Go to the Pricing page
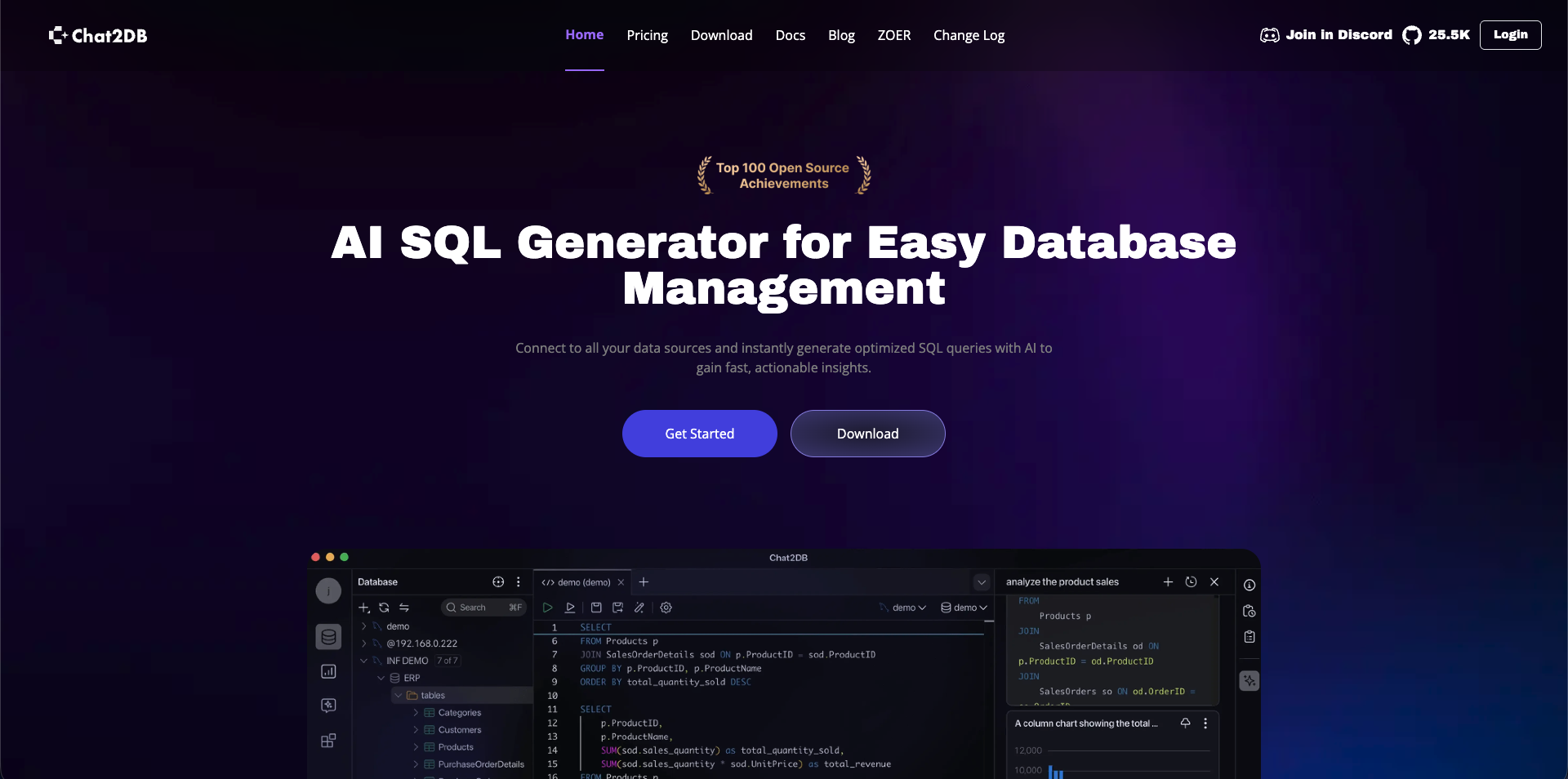Viewport: 1568px width, 779px height. pyautogui.click(x=648, y=35)
